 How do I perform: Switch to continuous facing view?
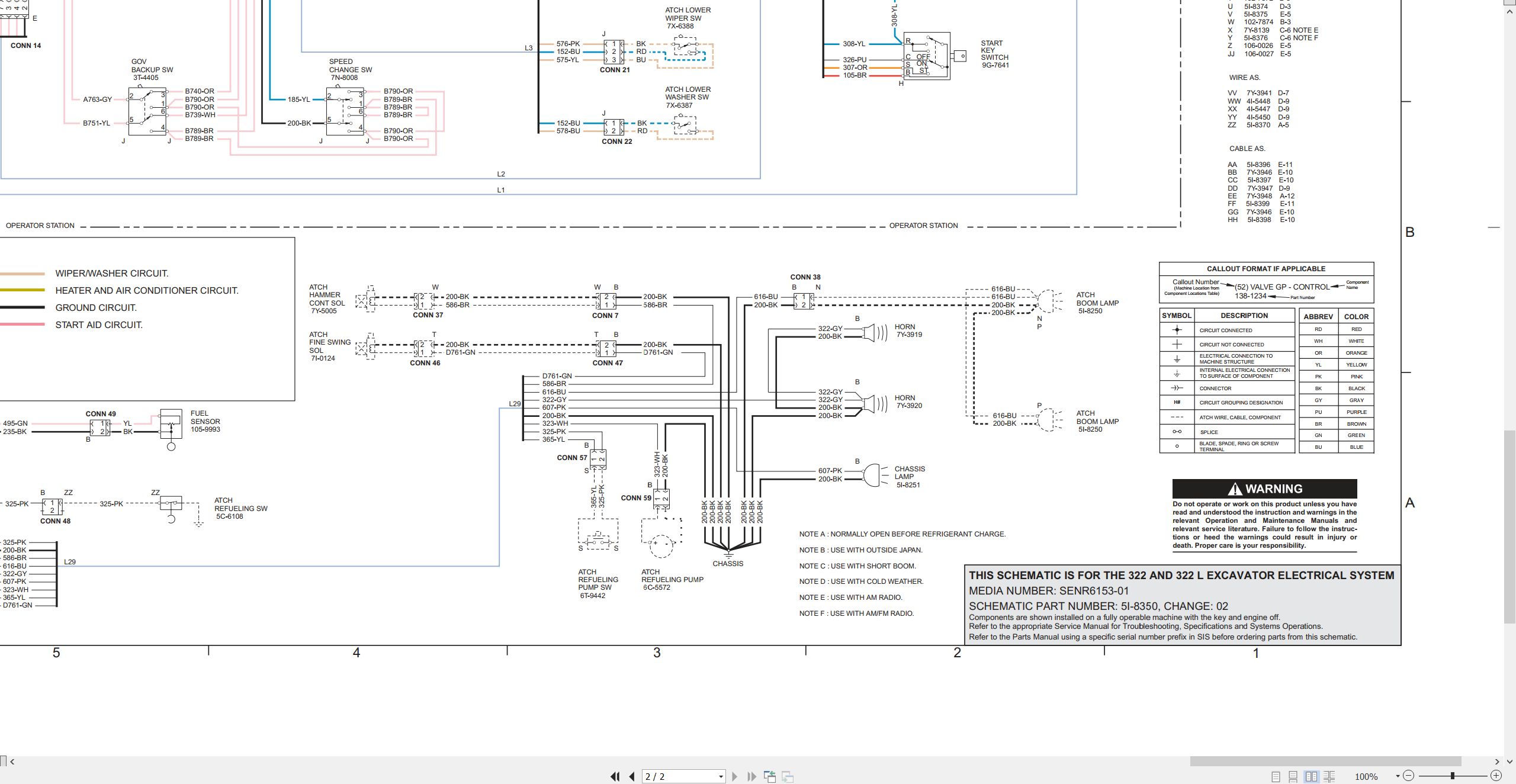point(1329,776)
